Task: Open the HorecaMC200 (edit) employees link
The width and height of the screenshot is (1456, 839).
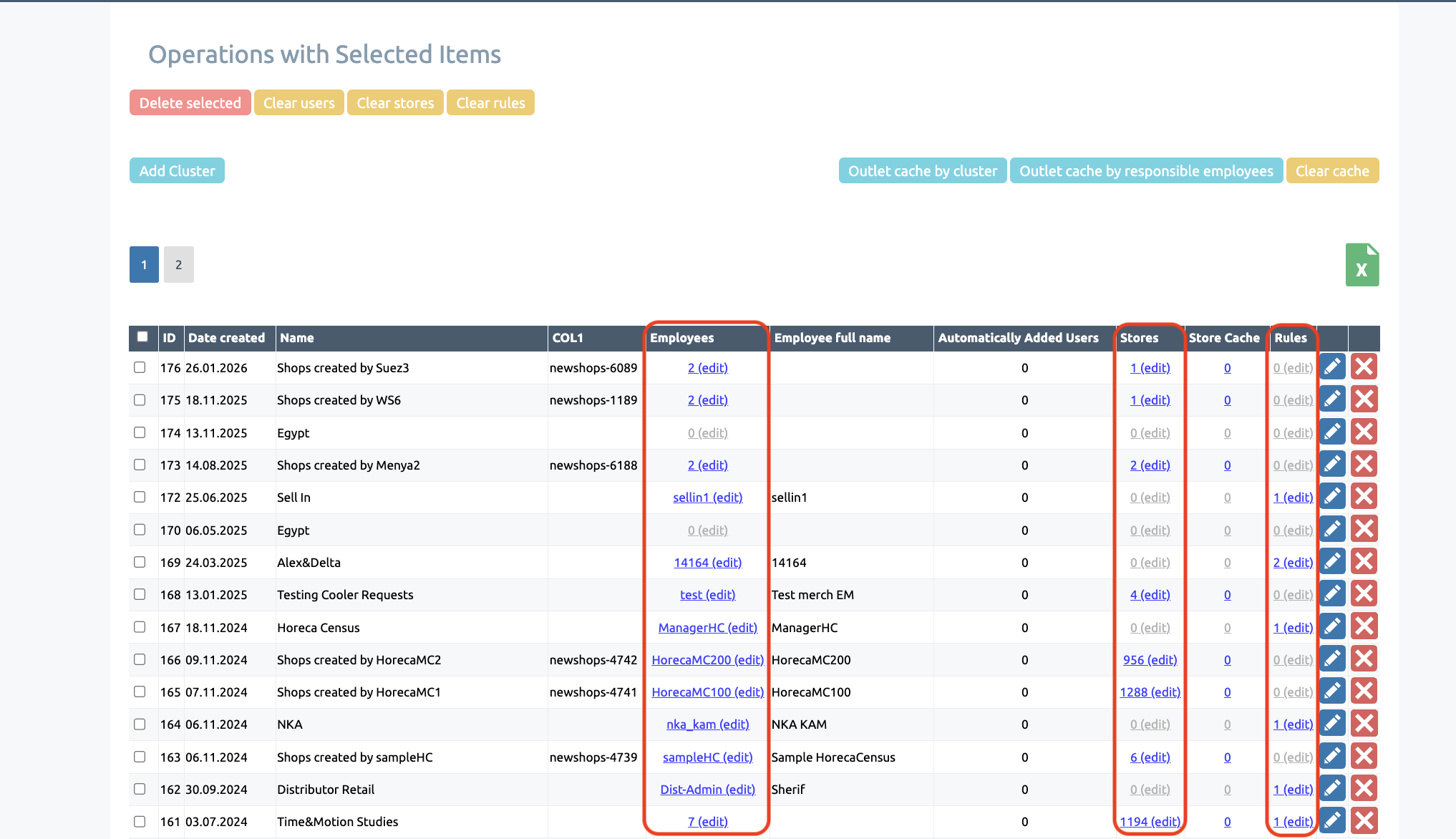Action: coord(707,660)
